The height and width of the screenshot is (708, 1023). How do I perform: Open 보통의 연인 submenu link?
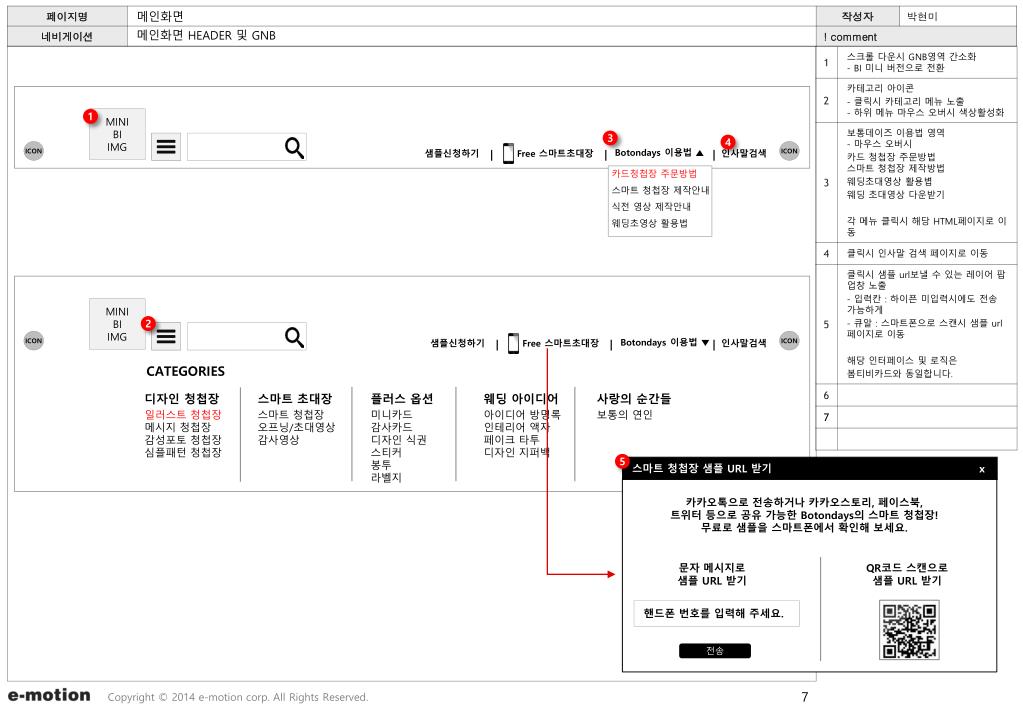(624, 414)
